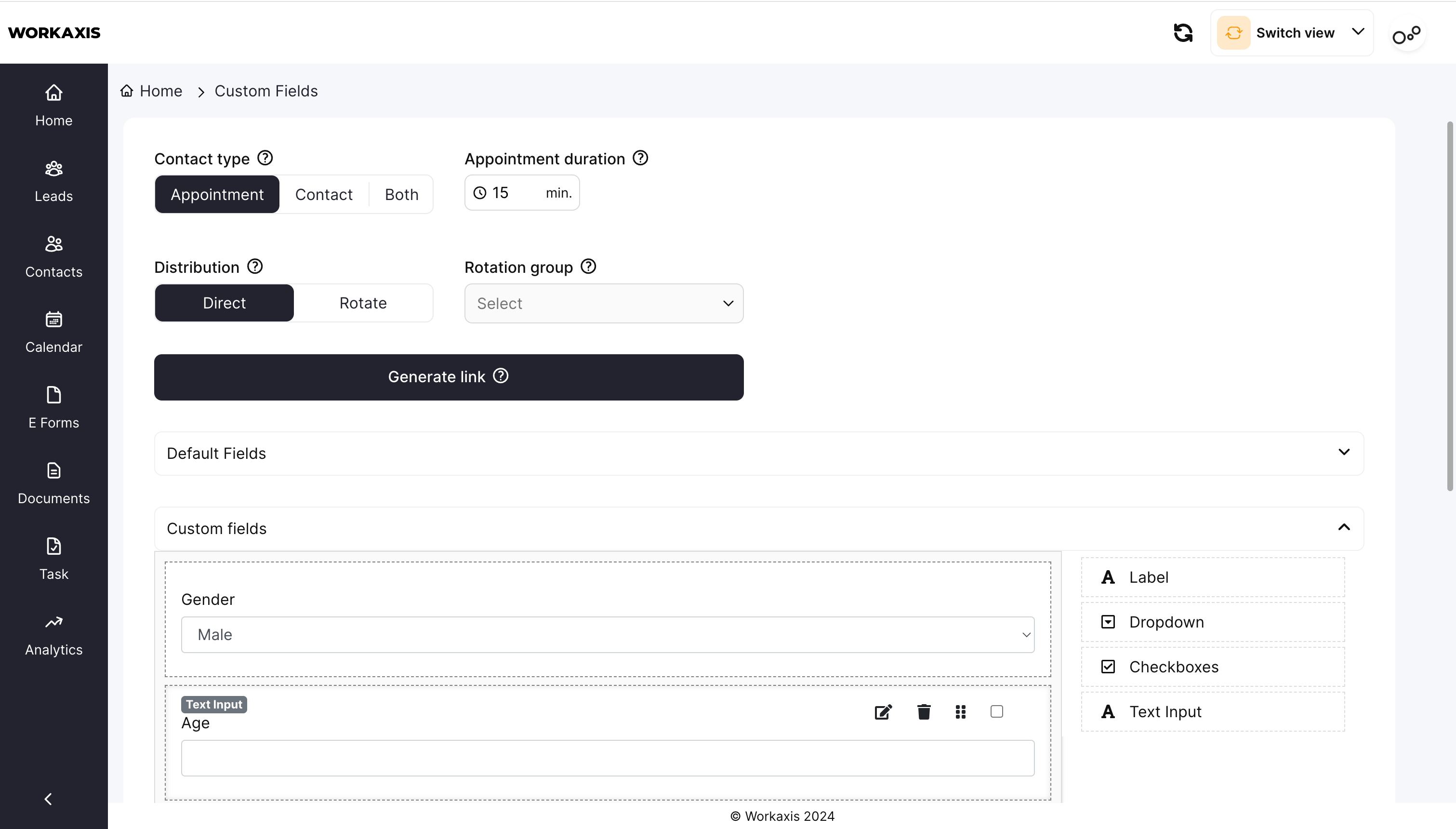Image resolution: width=1456 pixels, height=829 pixels.
Task: Open the E Forms sidebar section
Action: click(x=53, y=408)
